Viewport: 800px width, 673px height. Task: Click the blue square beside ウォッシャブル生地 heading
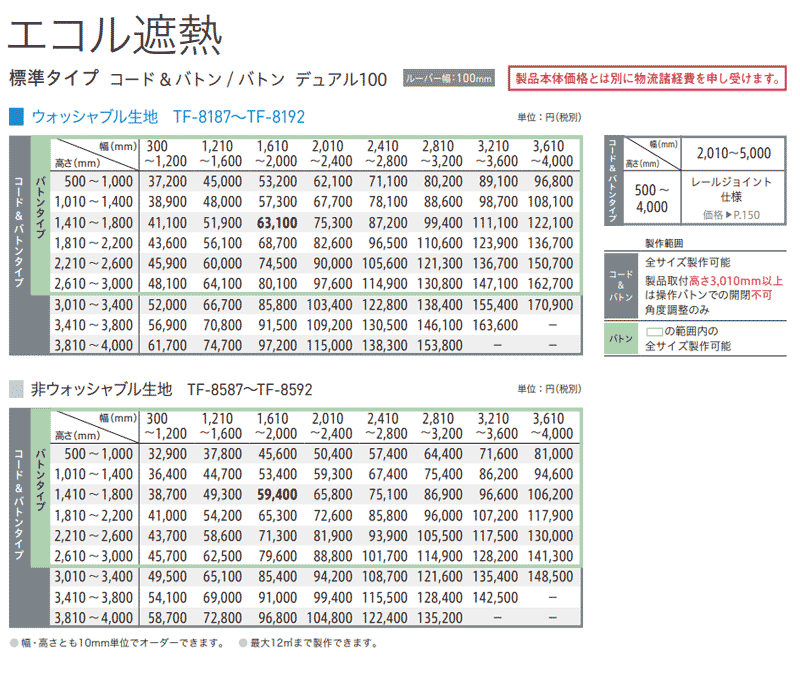point(15,116)
